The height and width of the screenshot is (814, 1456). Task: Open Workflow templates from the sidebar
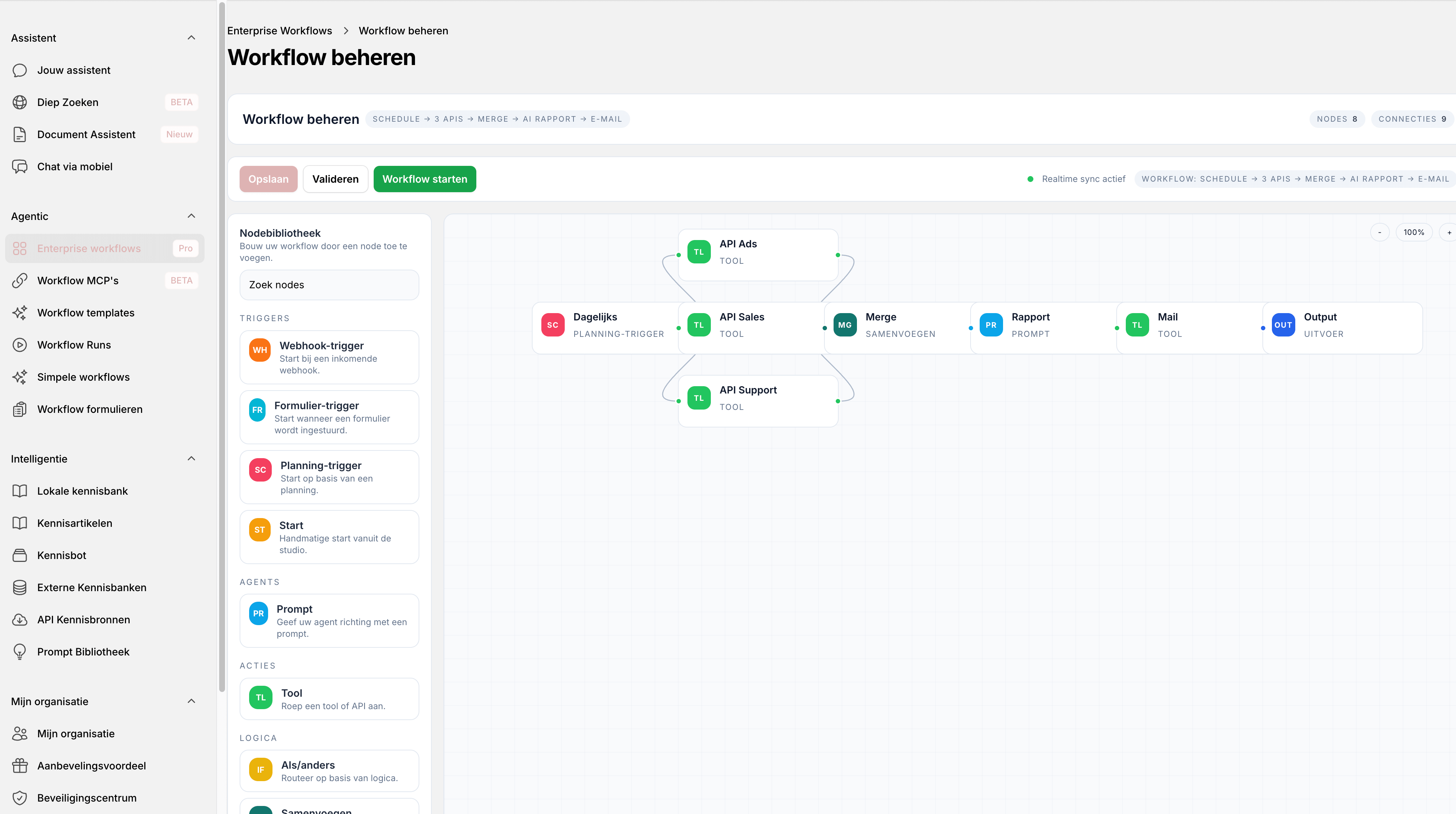[85, 313]
